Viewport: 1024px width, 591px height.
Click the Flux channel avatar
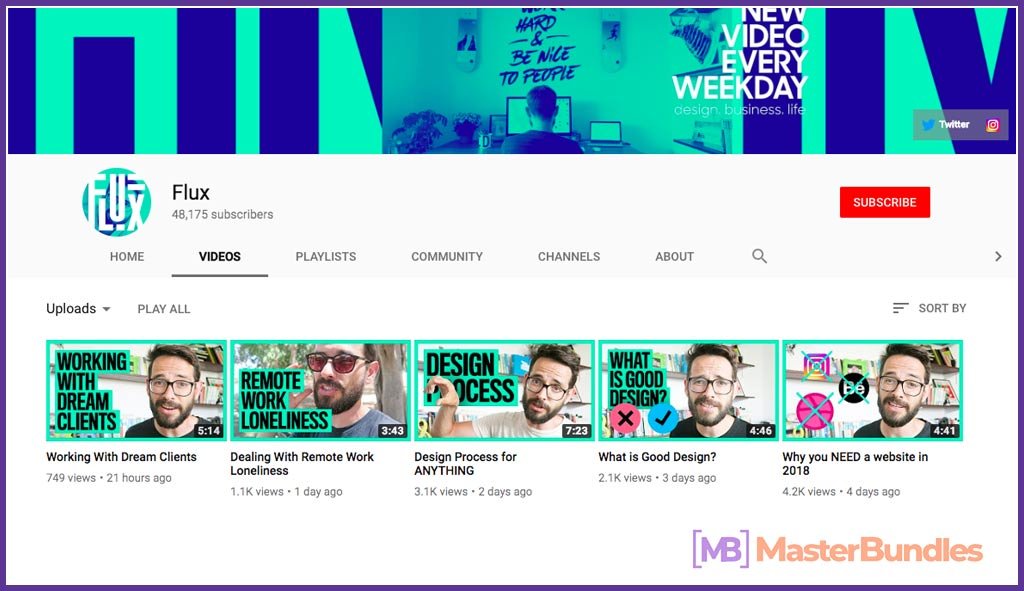tap(117, 202)
